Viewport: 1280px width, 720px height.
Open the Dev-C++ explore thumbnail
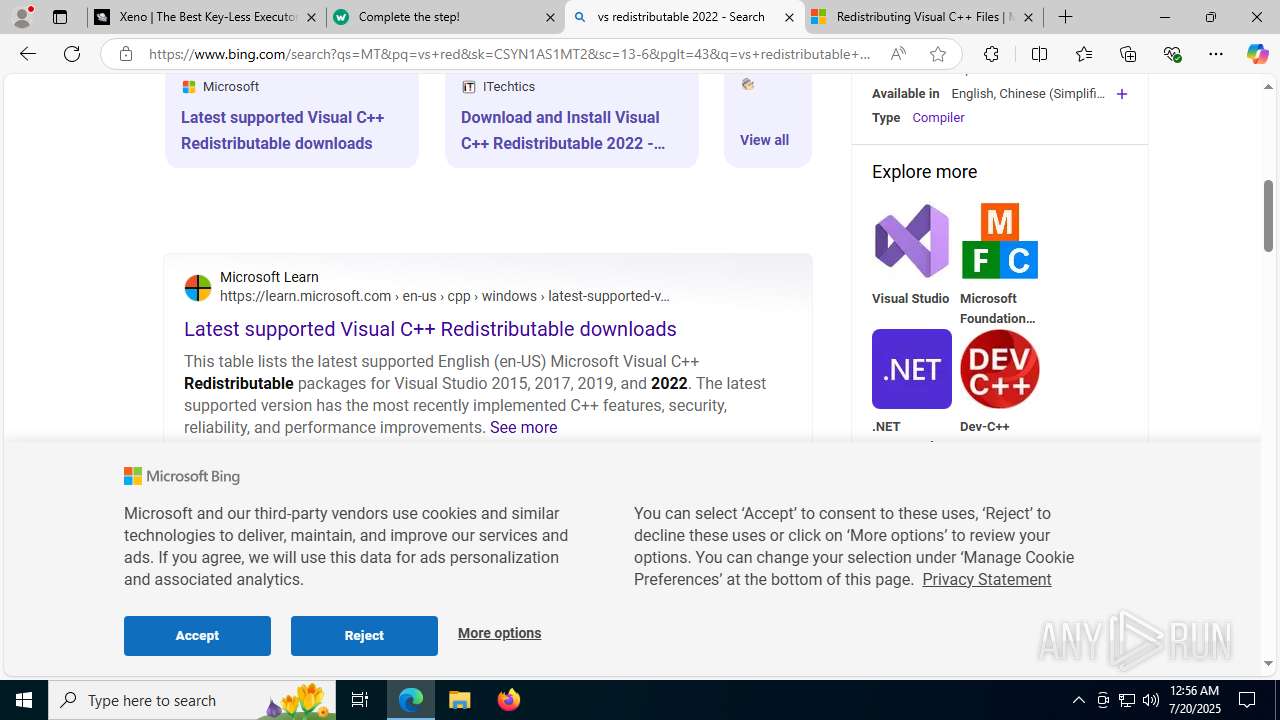click(x=999, y=369)
